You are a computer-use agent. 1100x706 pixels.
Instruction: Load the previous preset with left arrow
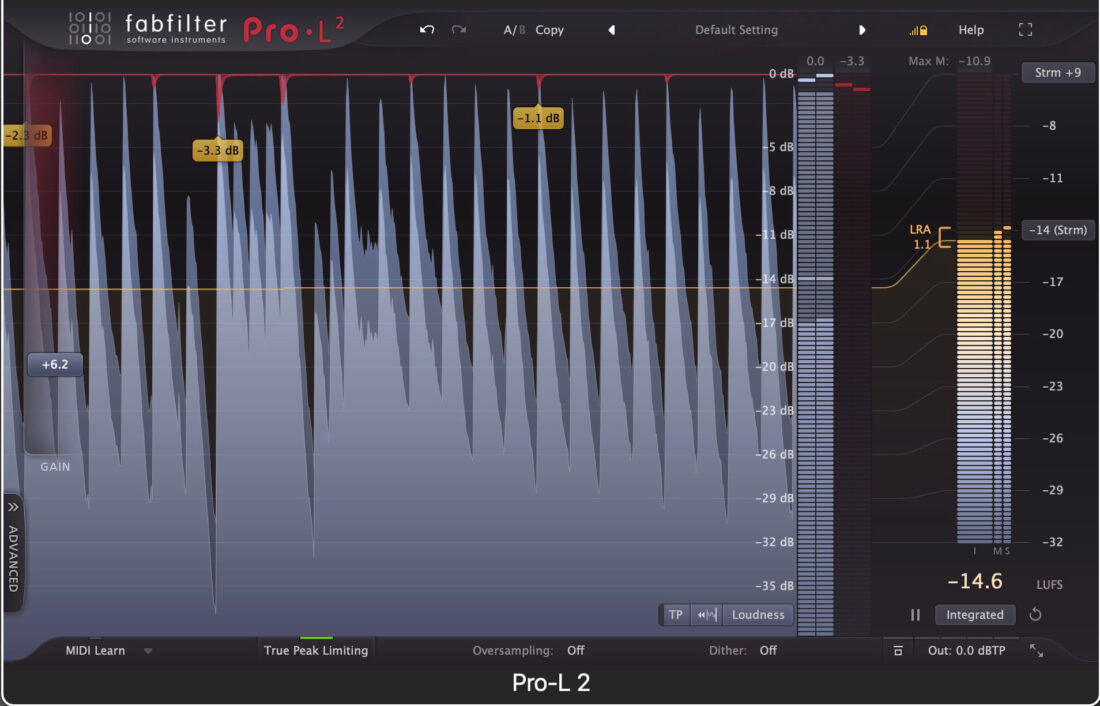pos(612,30)
